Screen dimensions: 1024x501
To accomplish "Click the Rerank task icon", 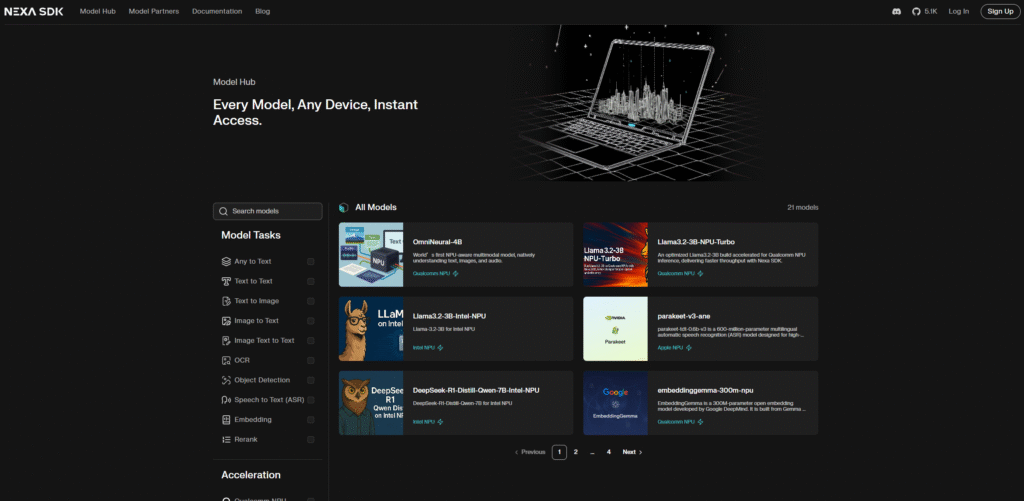I will [226, 440].
